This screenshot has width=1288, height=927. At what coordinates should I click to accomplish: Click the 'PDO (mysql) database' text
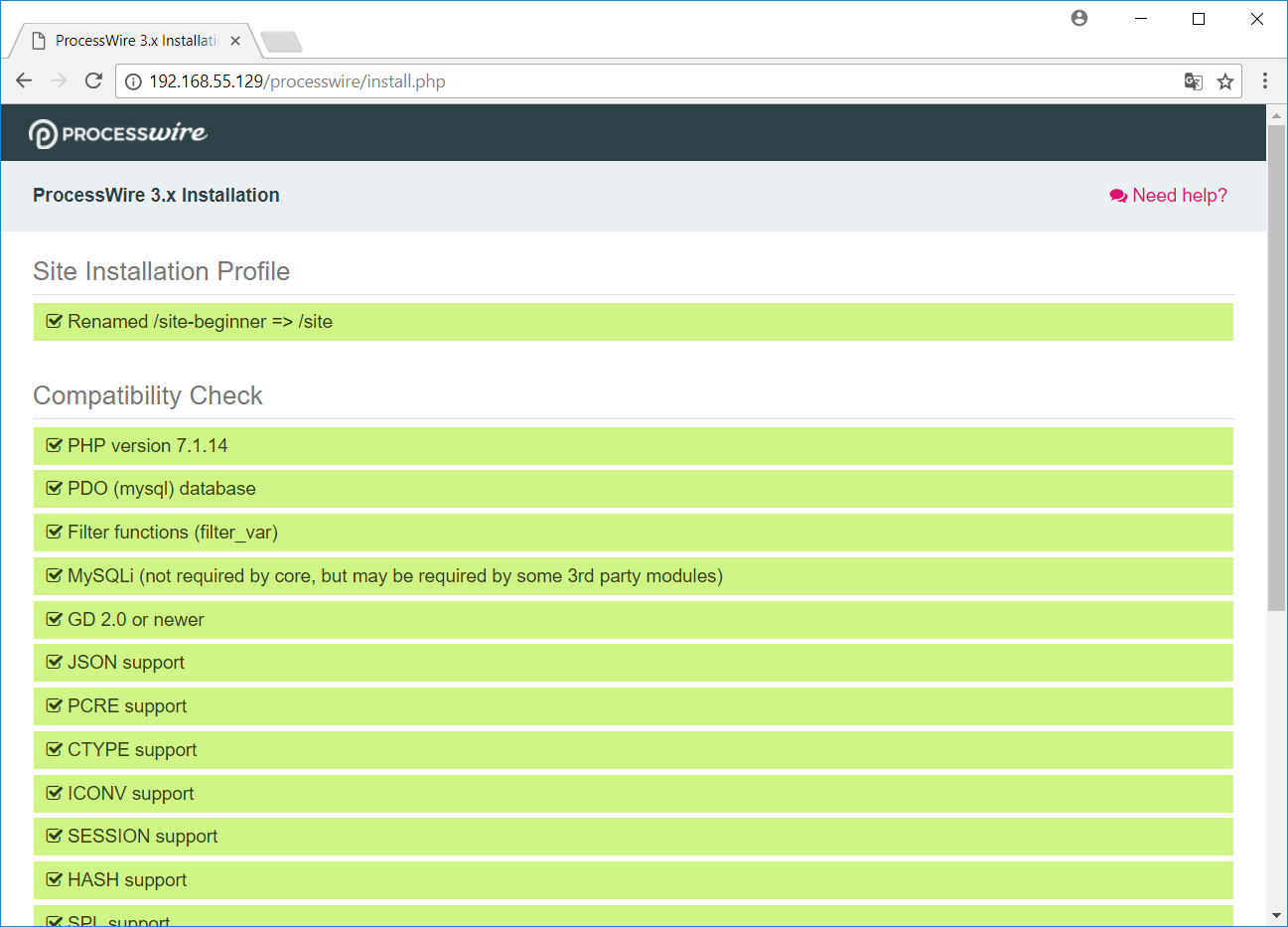[x=162, y=489]
